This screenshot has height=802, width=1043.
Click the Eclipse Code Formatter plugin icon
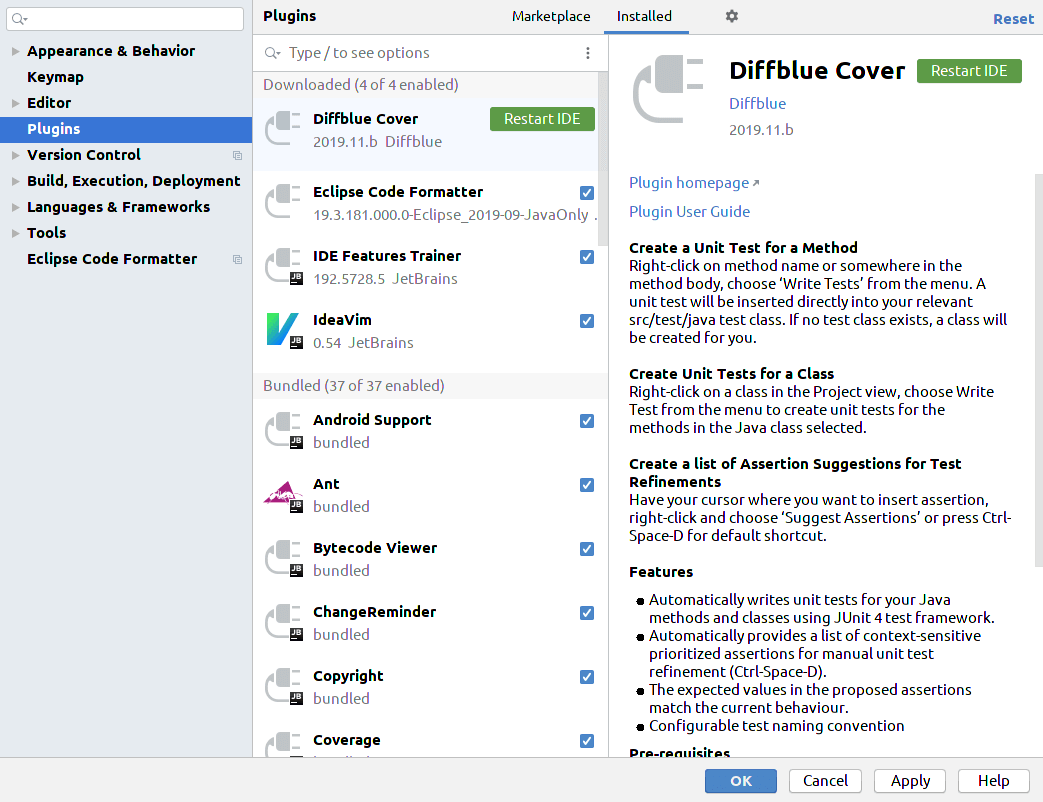point(284,201)
